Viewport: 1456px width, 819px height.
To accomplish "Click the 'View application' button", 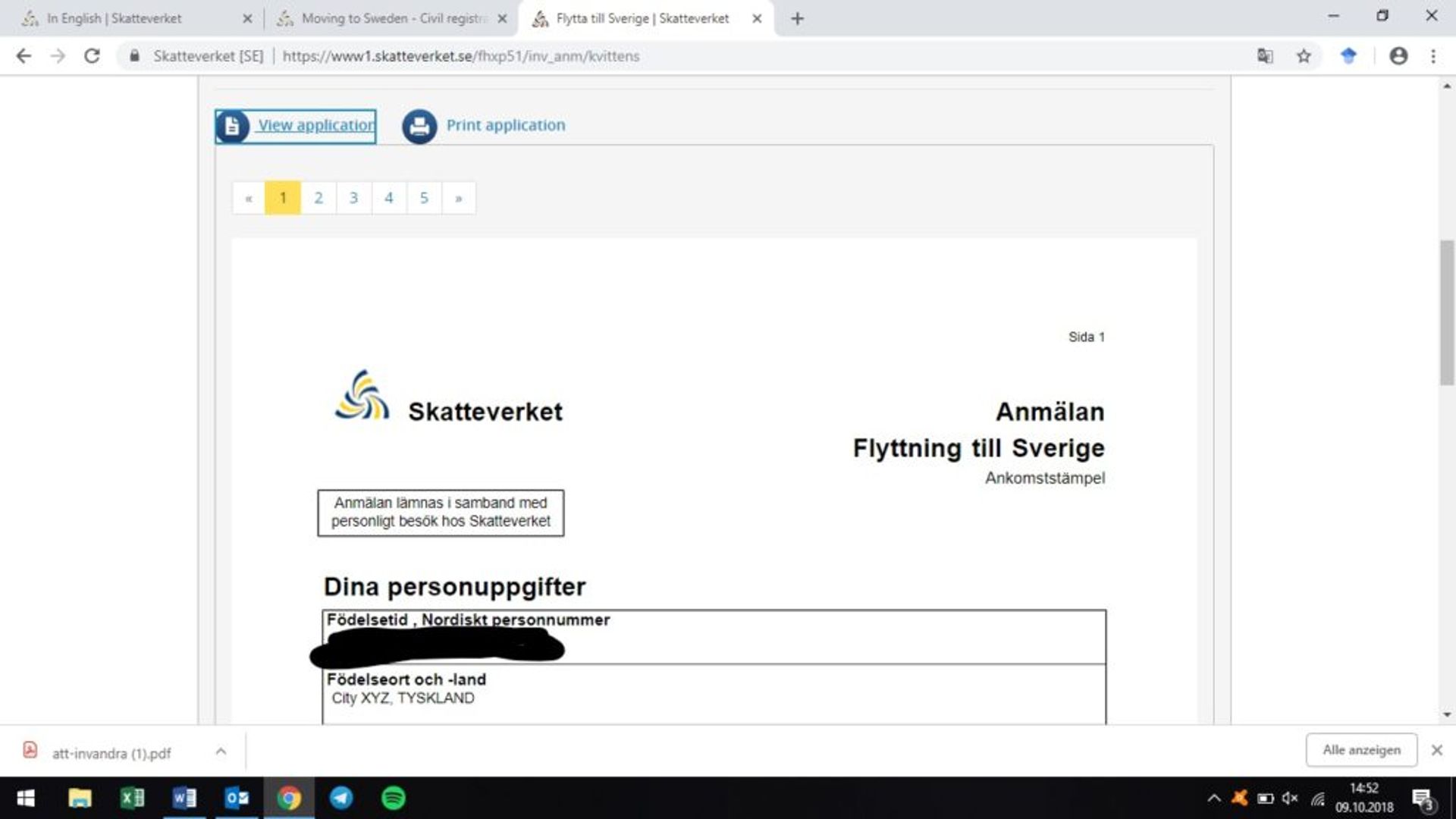I will point(295,125).
